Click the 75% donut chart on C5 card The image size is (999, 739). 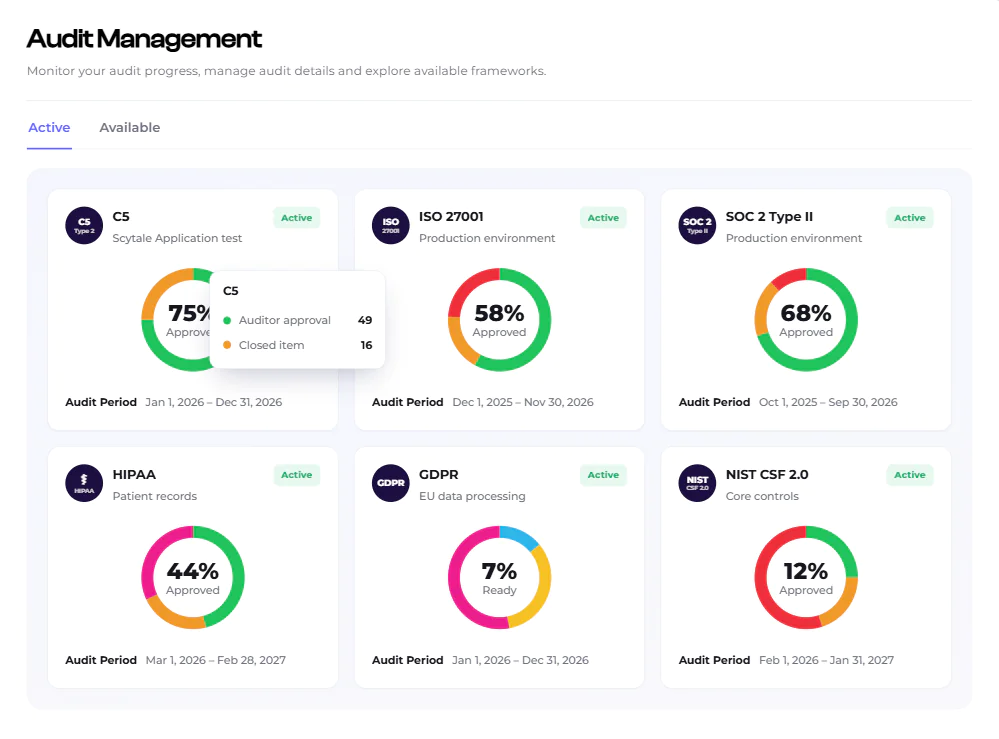pos(175,320)
